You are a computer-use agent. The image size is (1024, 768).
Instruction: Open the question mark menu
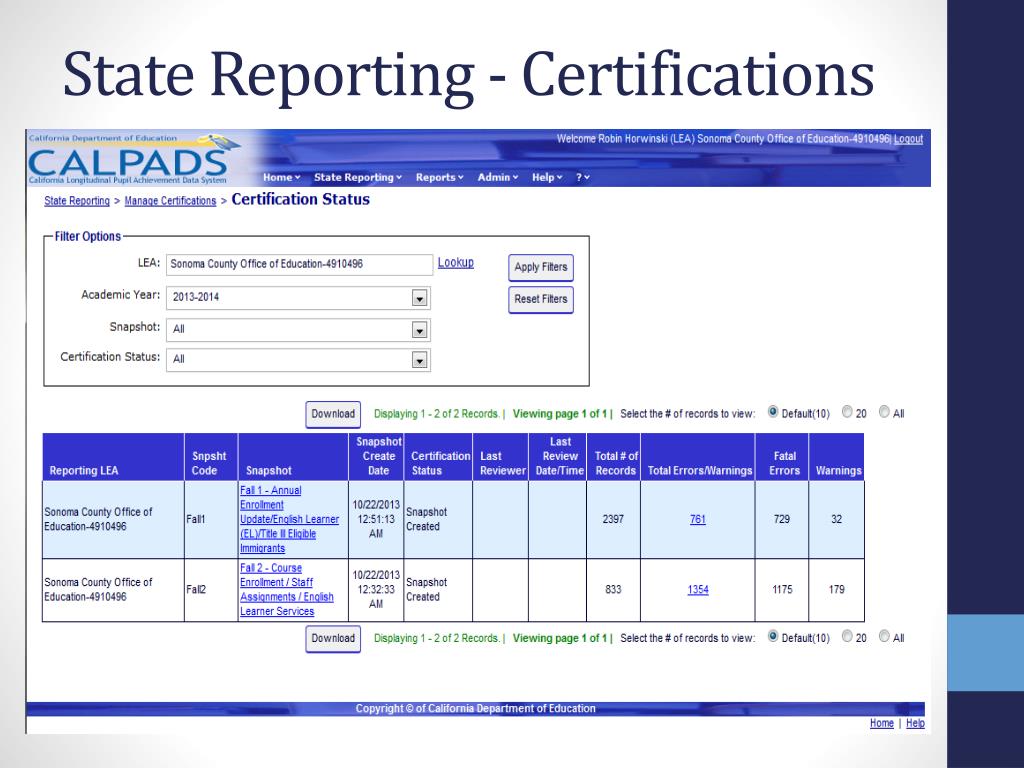tap(583, 177)
